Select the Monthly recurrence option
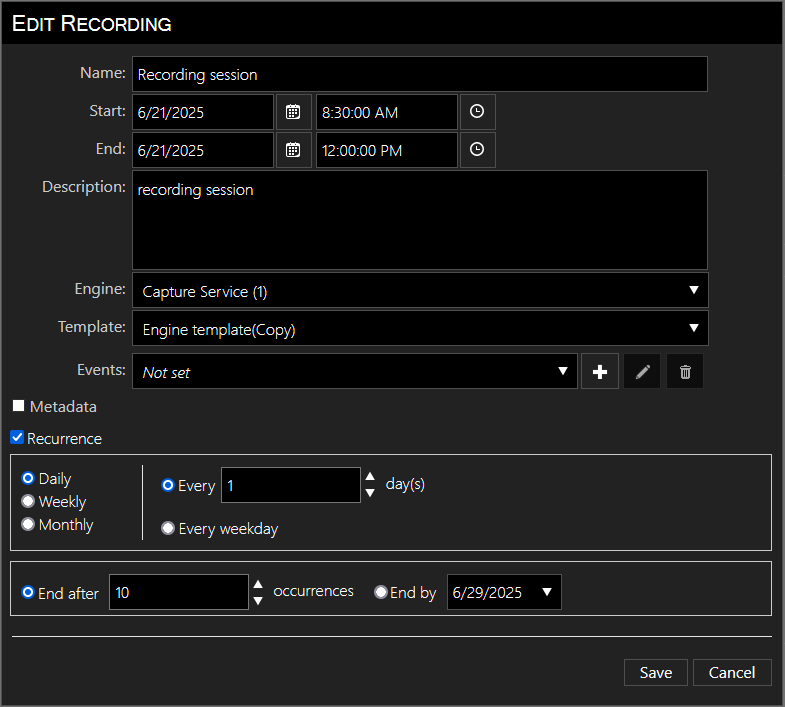Screen dimensions: 785x707 [x=28, y=524]
